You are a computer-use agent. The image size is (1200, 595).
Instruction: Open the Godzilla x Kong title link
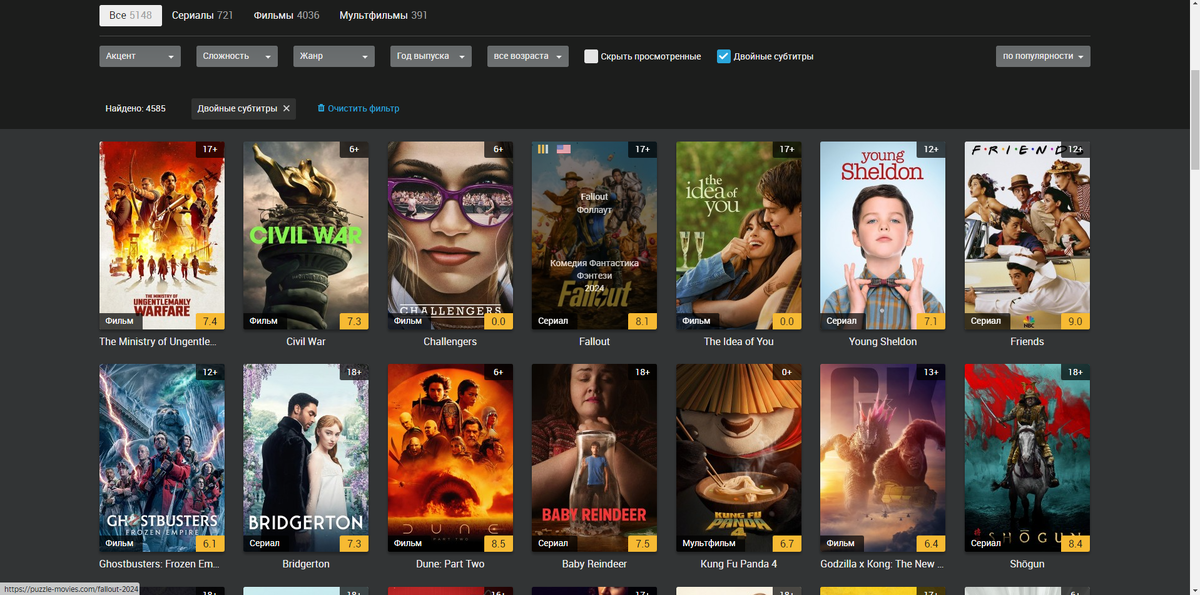click(x=883, y=564)
